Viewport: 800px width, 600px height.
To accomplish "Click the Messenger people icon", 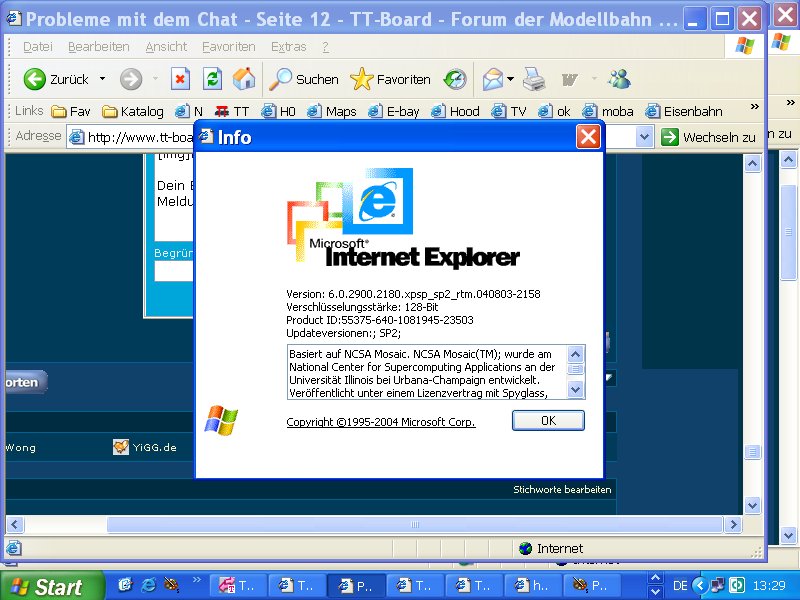I will pos(619,79).
